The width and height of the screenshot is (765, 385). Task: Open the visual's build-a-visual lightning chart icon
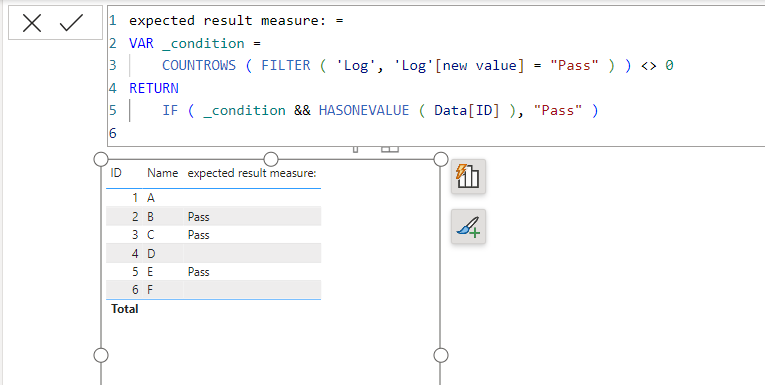468,177
